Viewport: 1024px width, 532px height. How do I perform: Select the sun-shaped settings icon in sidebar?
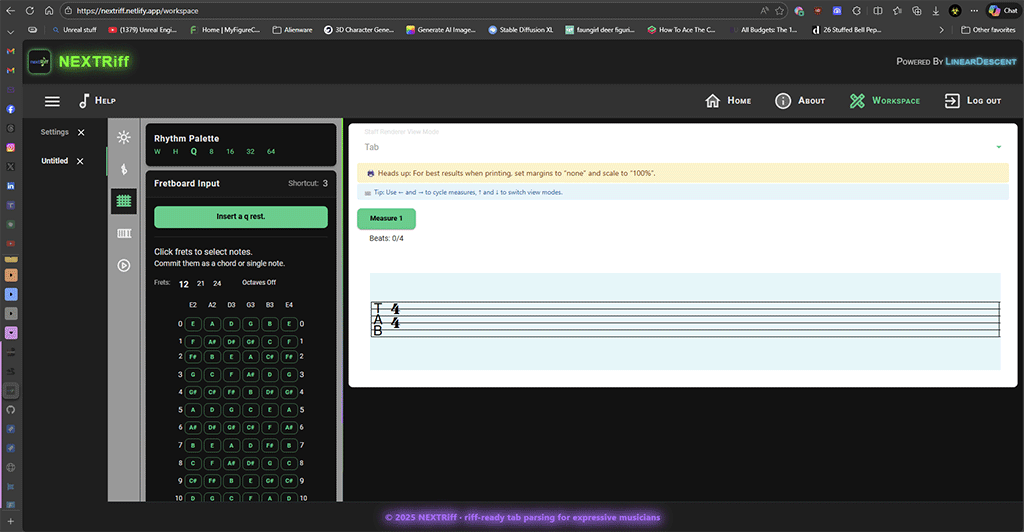(124, 137)
